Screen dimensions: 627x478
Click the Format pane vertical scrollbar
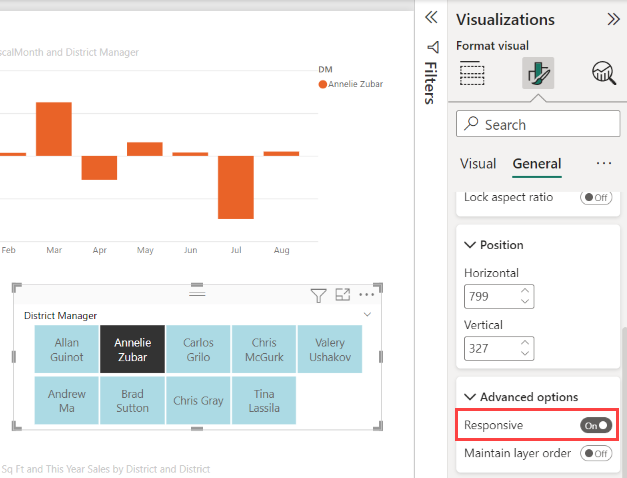coord(624,402)
